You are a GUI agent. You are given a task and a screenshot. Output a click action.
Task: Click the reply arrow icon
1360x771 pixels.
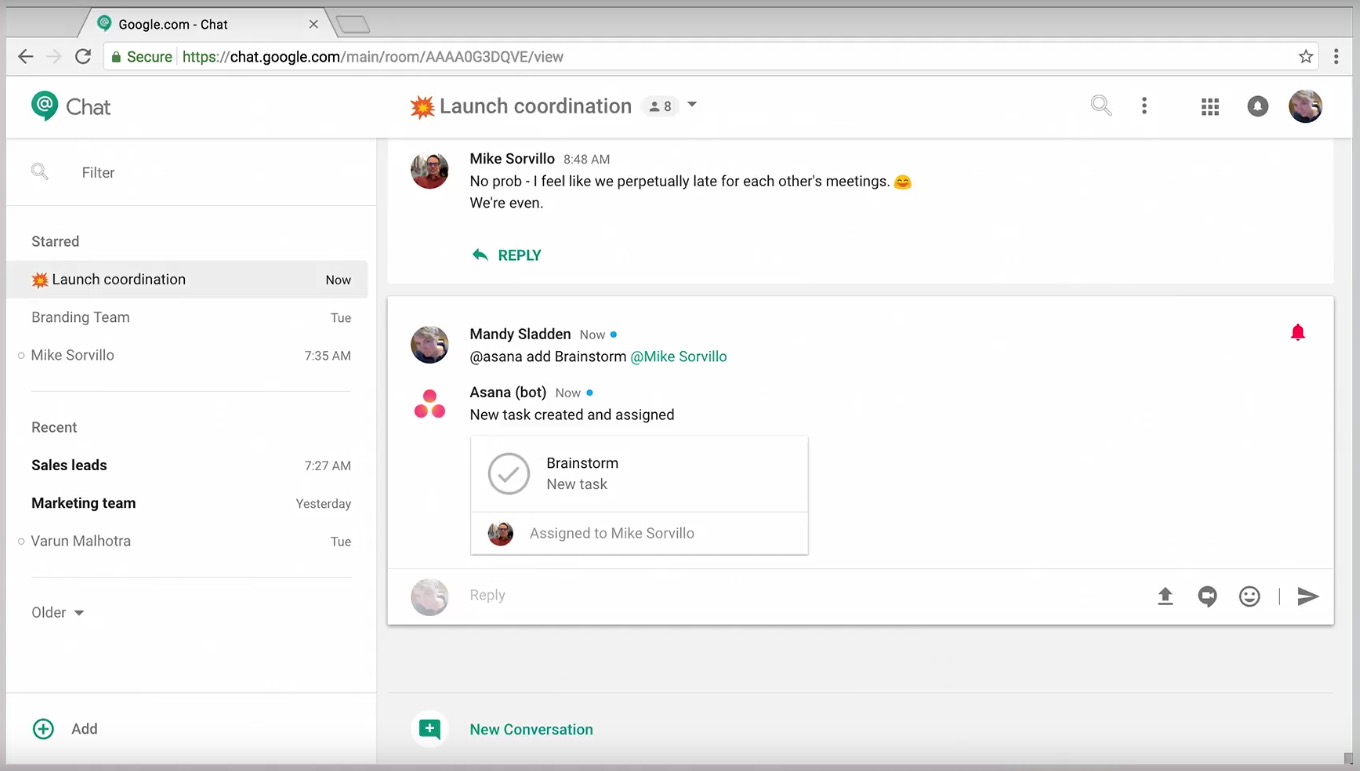(x=480, y=255)
